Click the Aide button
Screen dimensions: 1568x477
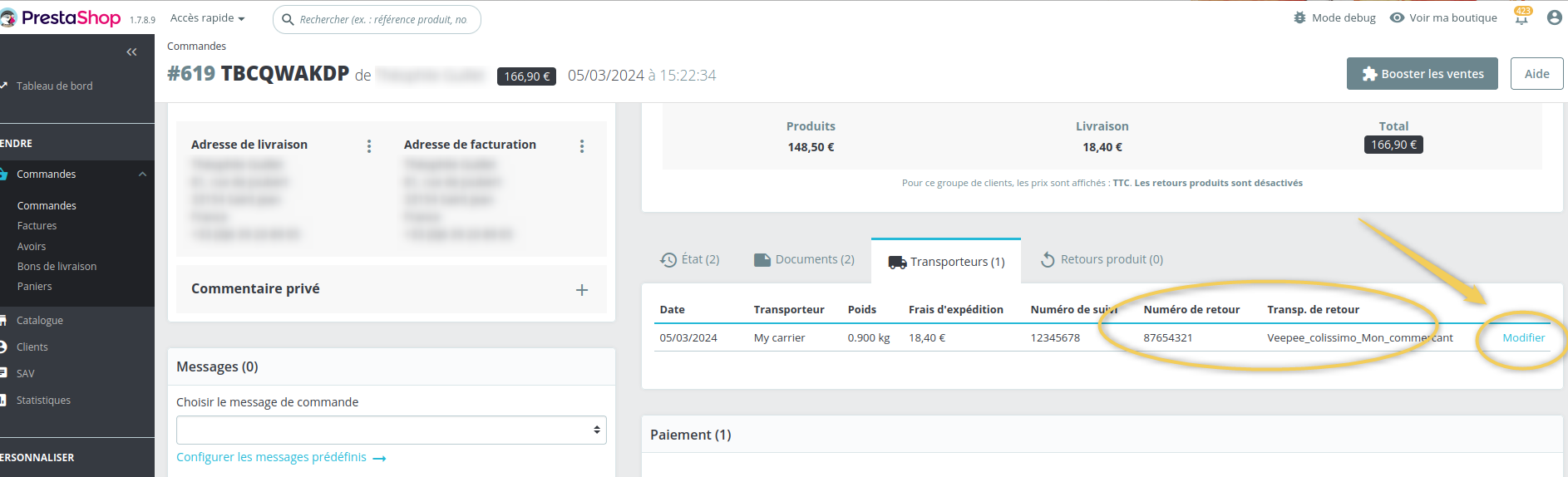coord(1536,74)
